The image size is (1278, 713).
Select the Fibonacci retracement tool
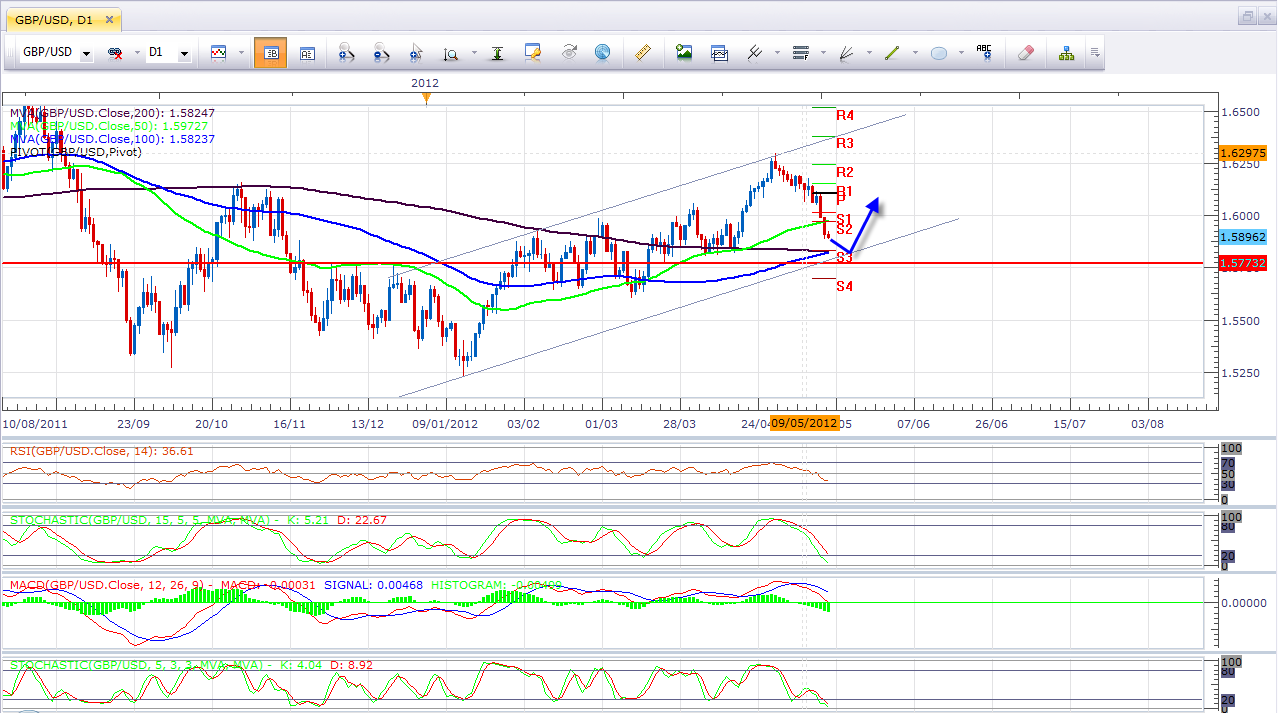point(800,53)
